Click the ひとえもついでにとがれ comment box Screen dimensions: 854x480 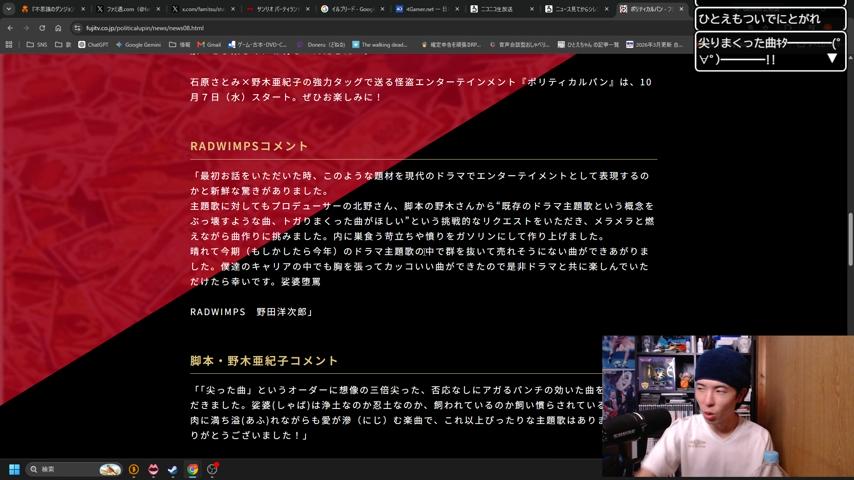[770, 19]
